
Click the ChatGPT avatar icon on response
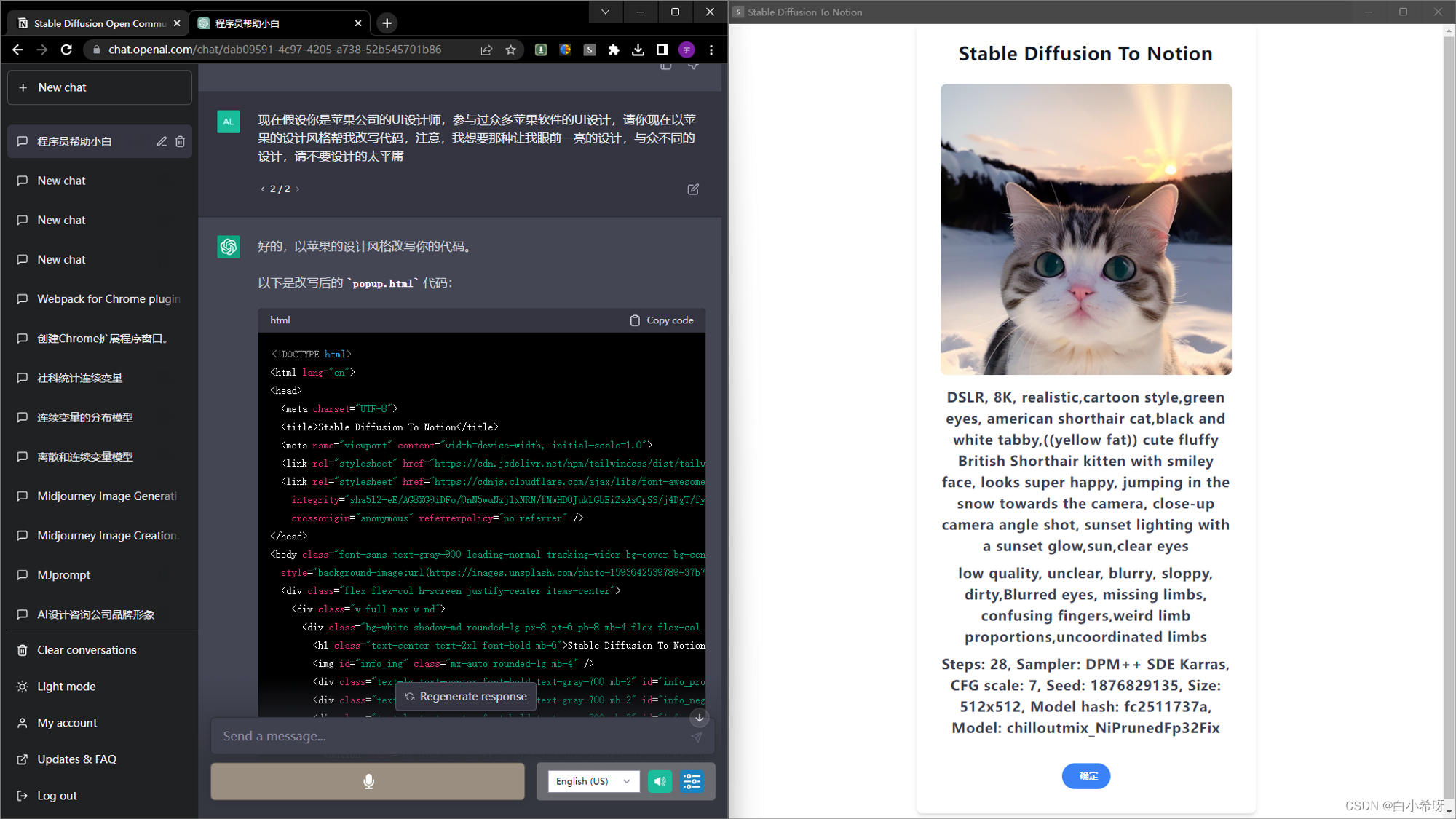pos(229,247)
